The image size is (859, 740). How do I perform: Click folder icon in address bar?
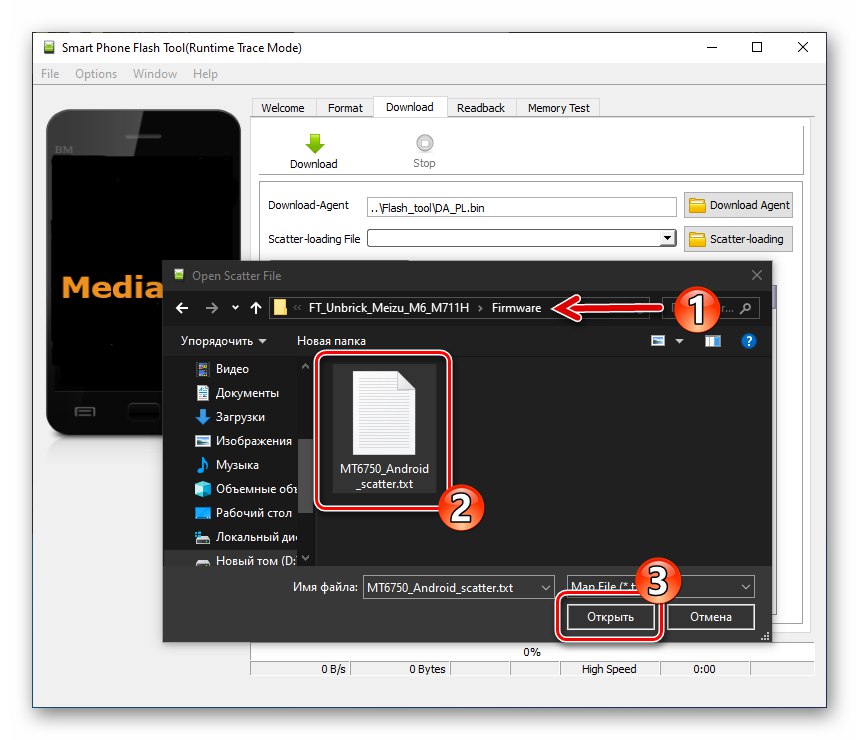(x=280, y=308)
